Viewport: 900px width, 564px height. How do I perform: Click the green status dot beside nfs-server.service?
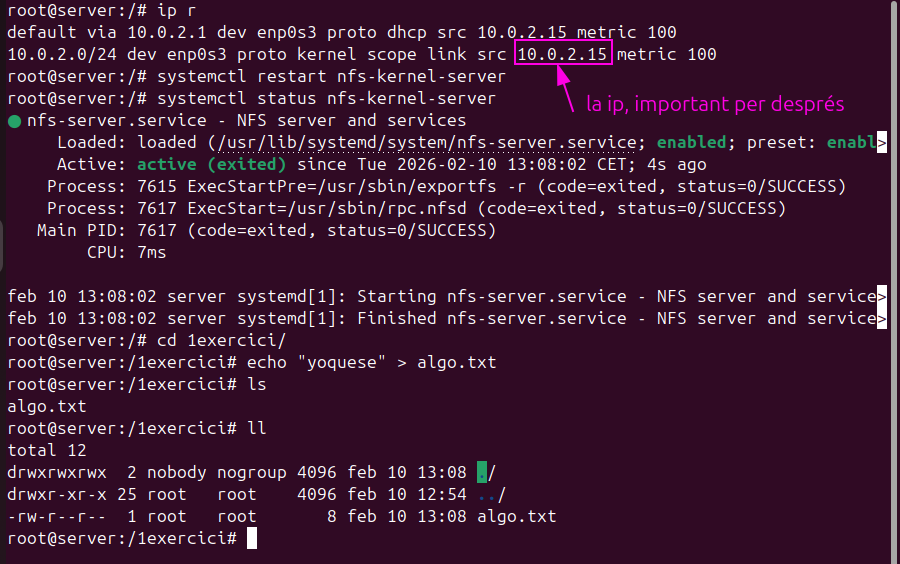(14, 121)
